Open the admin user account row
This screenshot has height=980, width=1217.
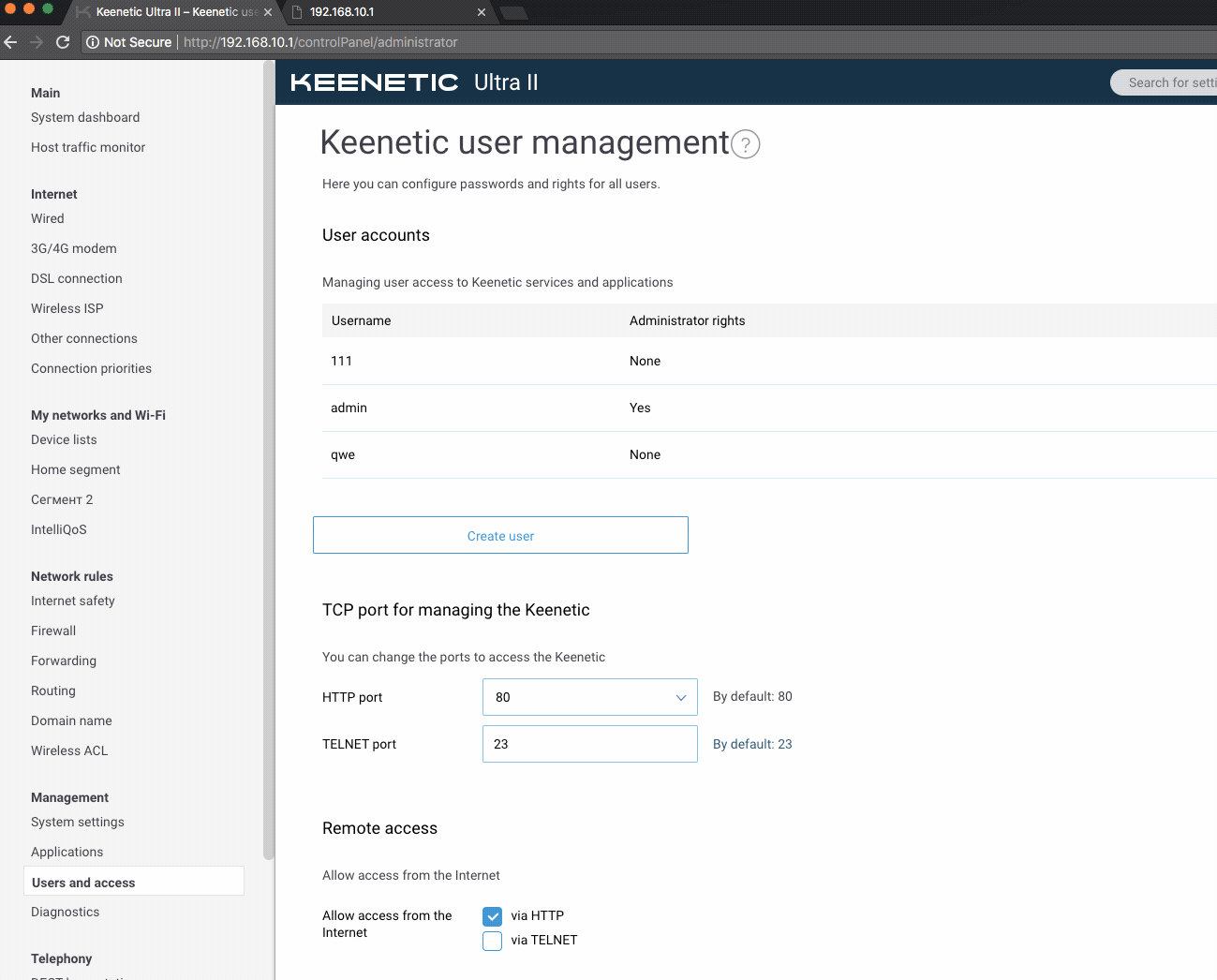point(769,408)
